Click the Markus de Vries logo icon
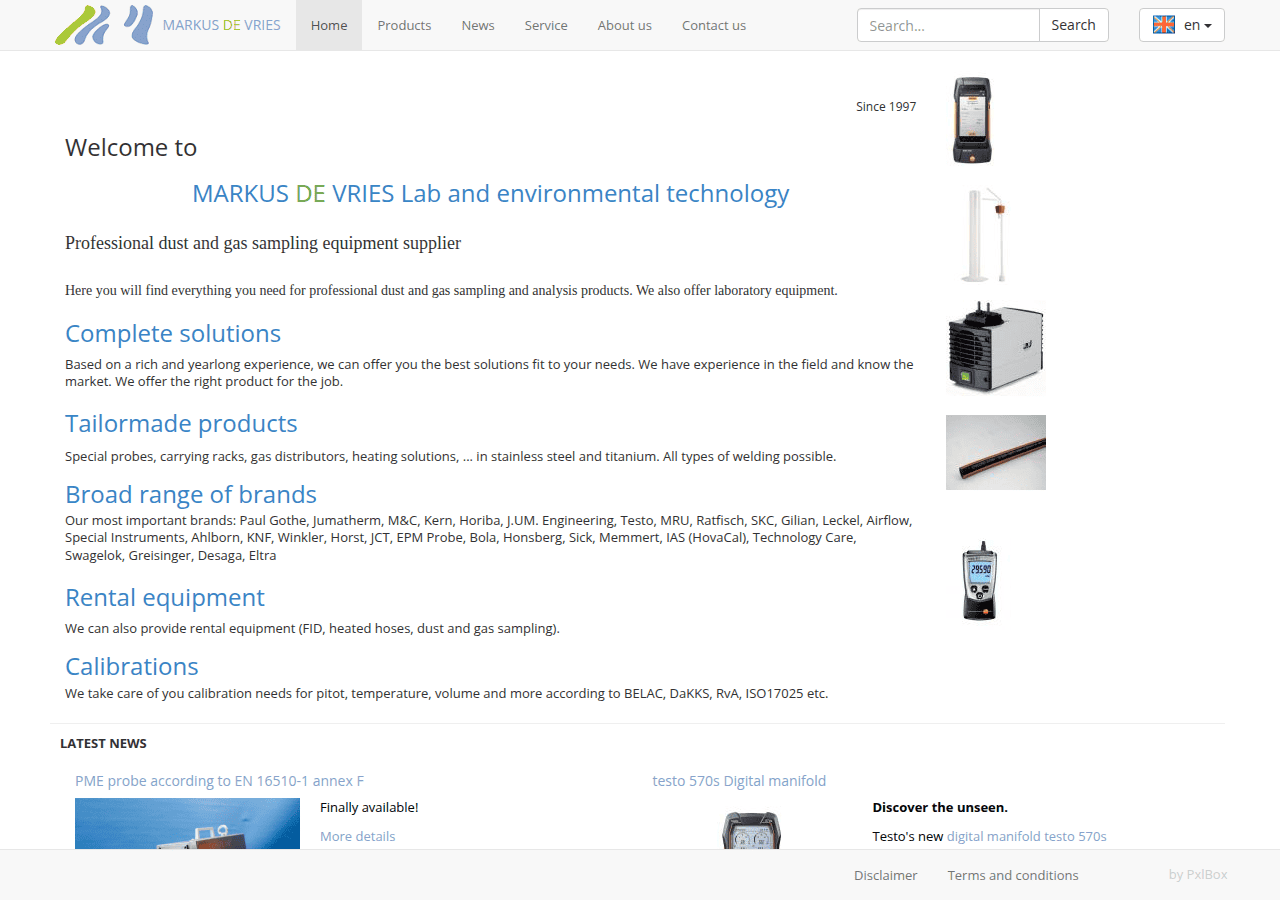Viewport: 1280px width, 900px height. tap(104, 25)
